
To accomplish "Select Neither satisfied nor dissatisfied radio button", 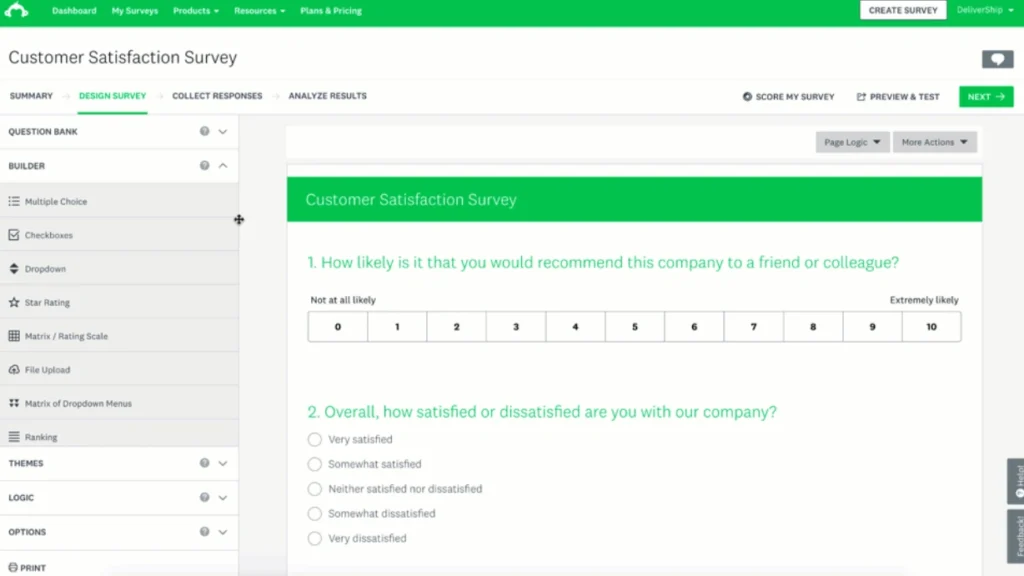I will click(315, 489).
